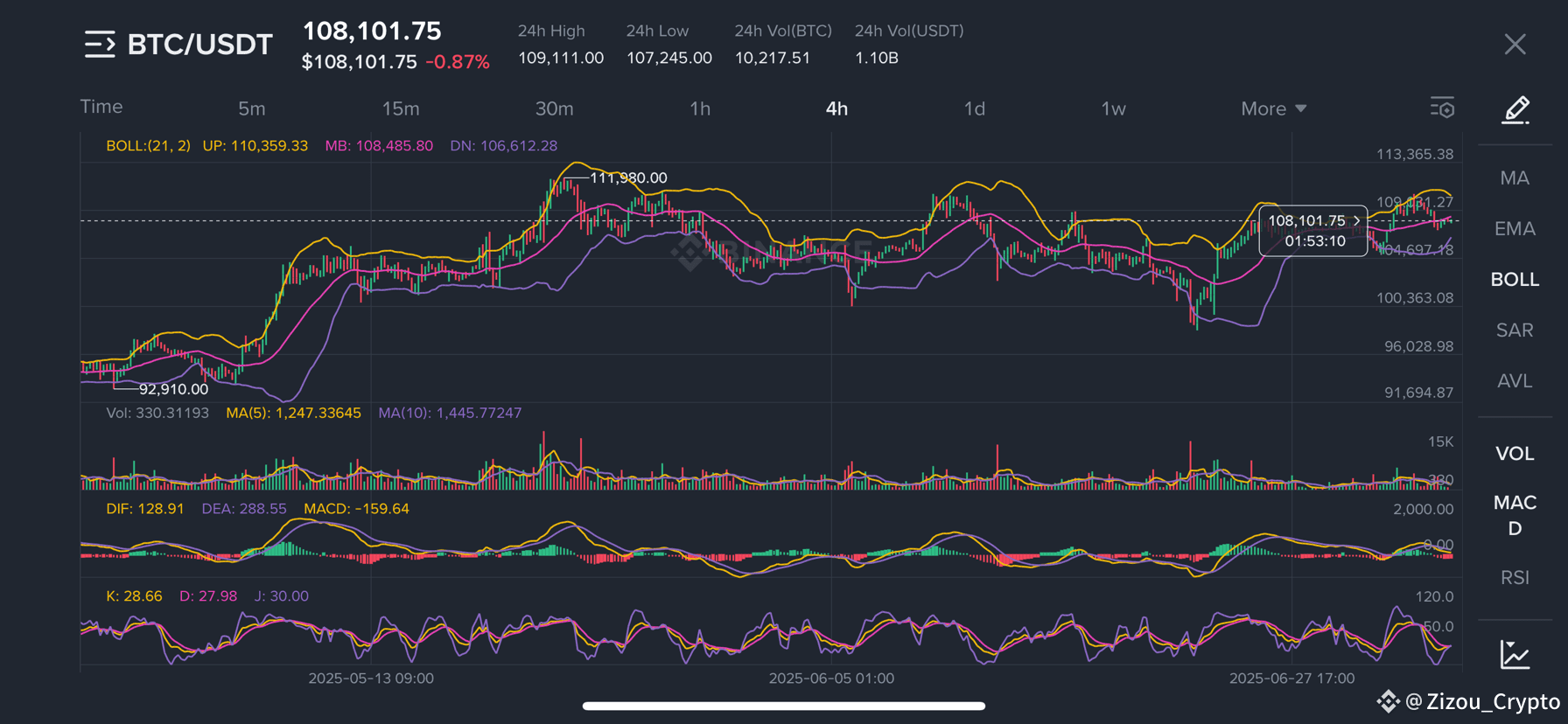Click the J: 30.00 value
The image size is (1568, 724).
(x=282, y=596)
